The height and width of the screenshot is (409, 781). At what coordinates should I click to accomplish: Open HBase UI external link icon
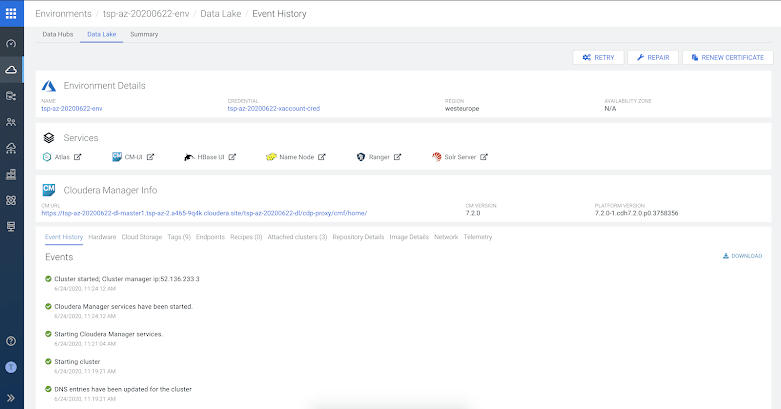pyautogui.click(x=232, y=157)
